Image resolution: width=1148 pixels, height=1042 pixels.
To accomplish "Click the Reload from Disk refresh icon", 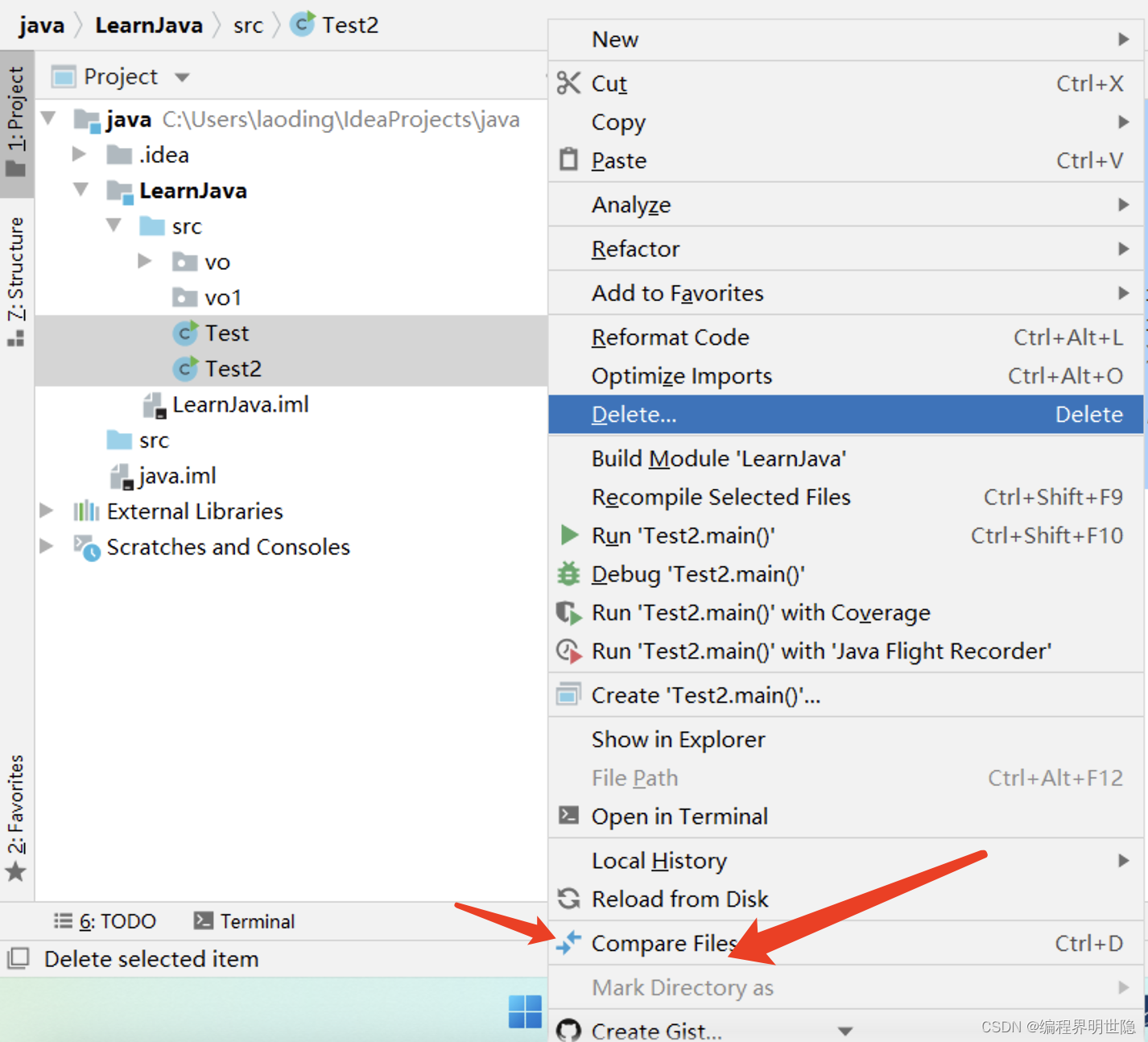I will [568, 898].
